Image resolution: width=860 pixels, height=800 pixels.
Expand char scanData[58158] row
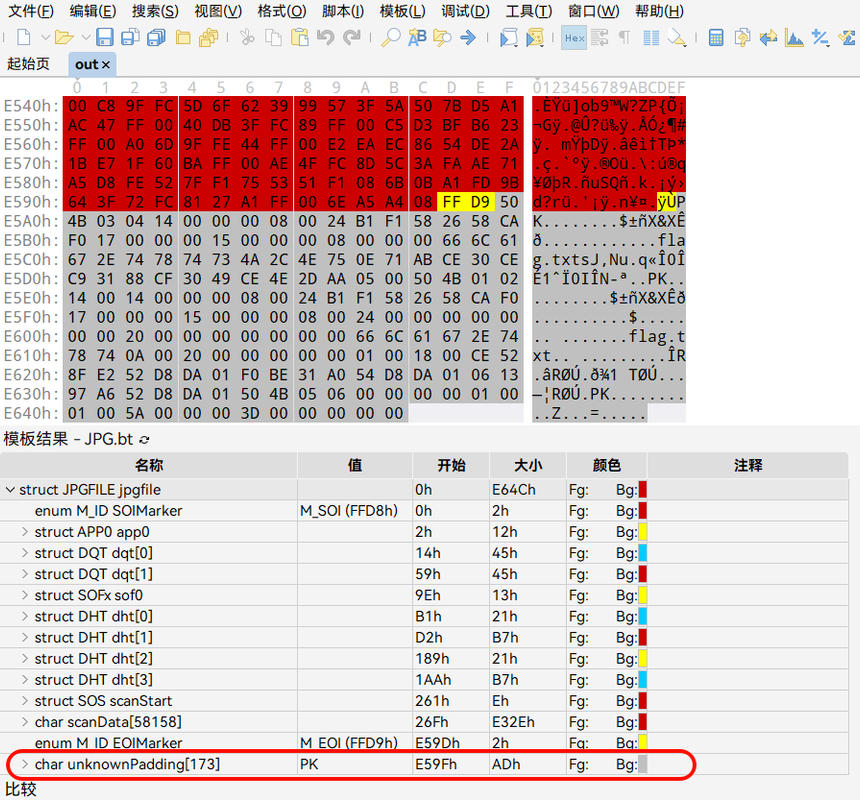point(25,722)
